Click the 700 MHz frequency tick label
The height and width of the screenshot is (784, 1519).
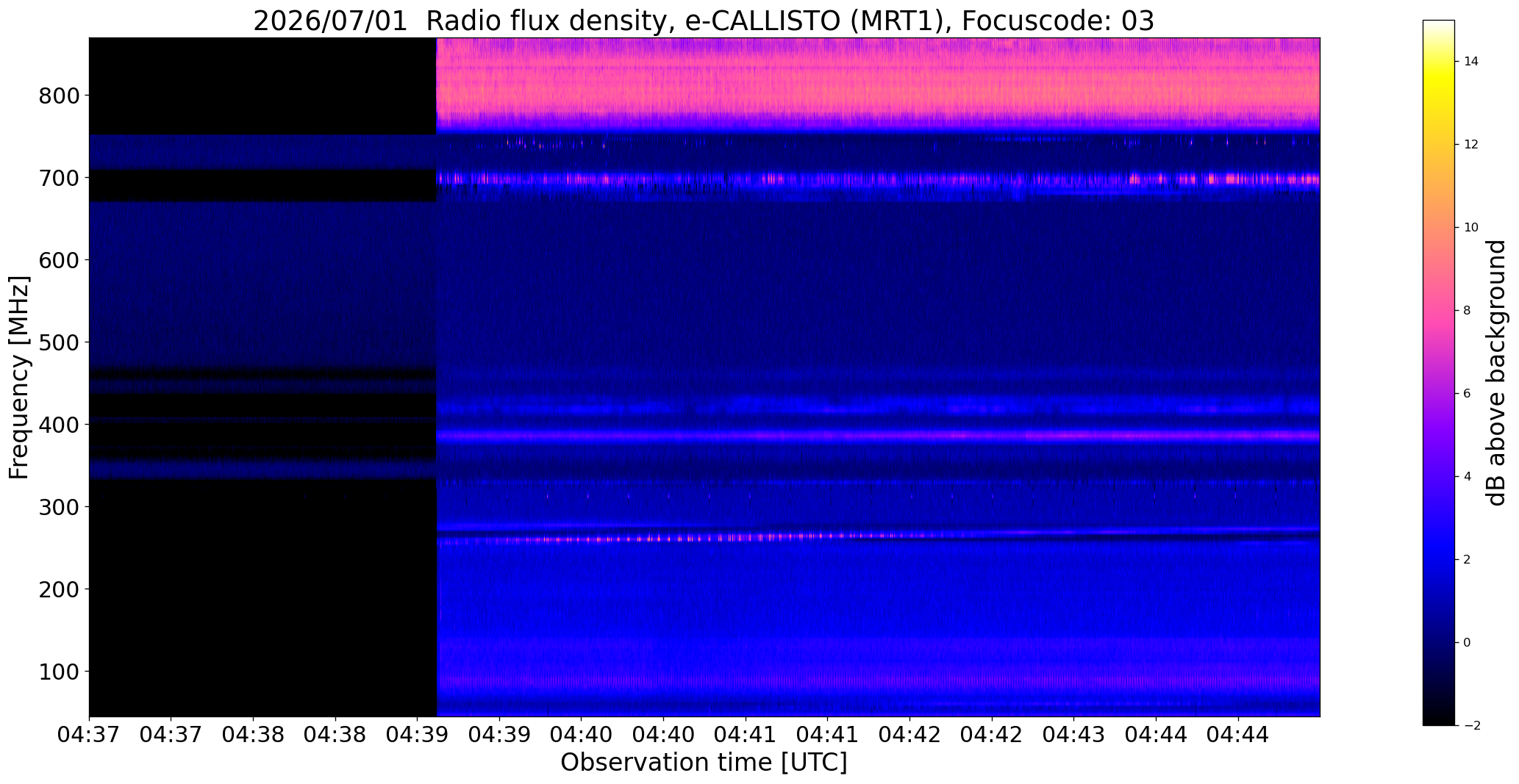pyautogui.click(x=60, y=178)
